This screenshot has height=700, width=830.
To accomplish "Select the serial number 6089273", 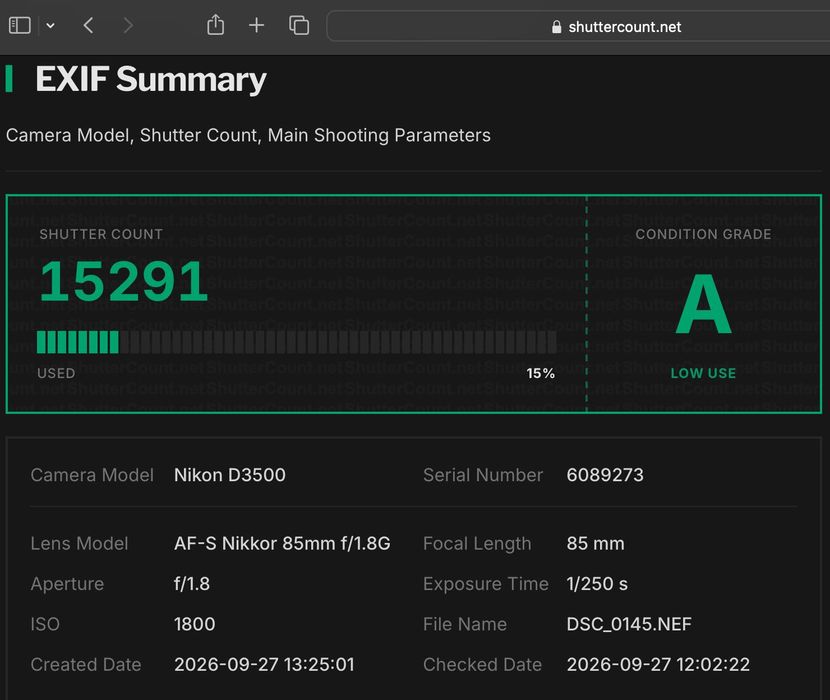I will click(605, 475).
